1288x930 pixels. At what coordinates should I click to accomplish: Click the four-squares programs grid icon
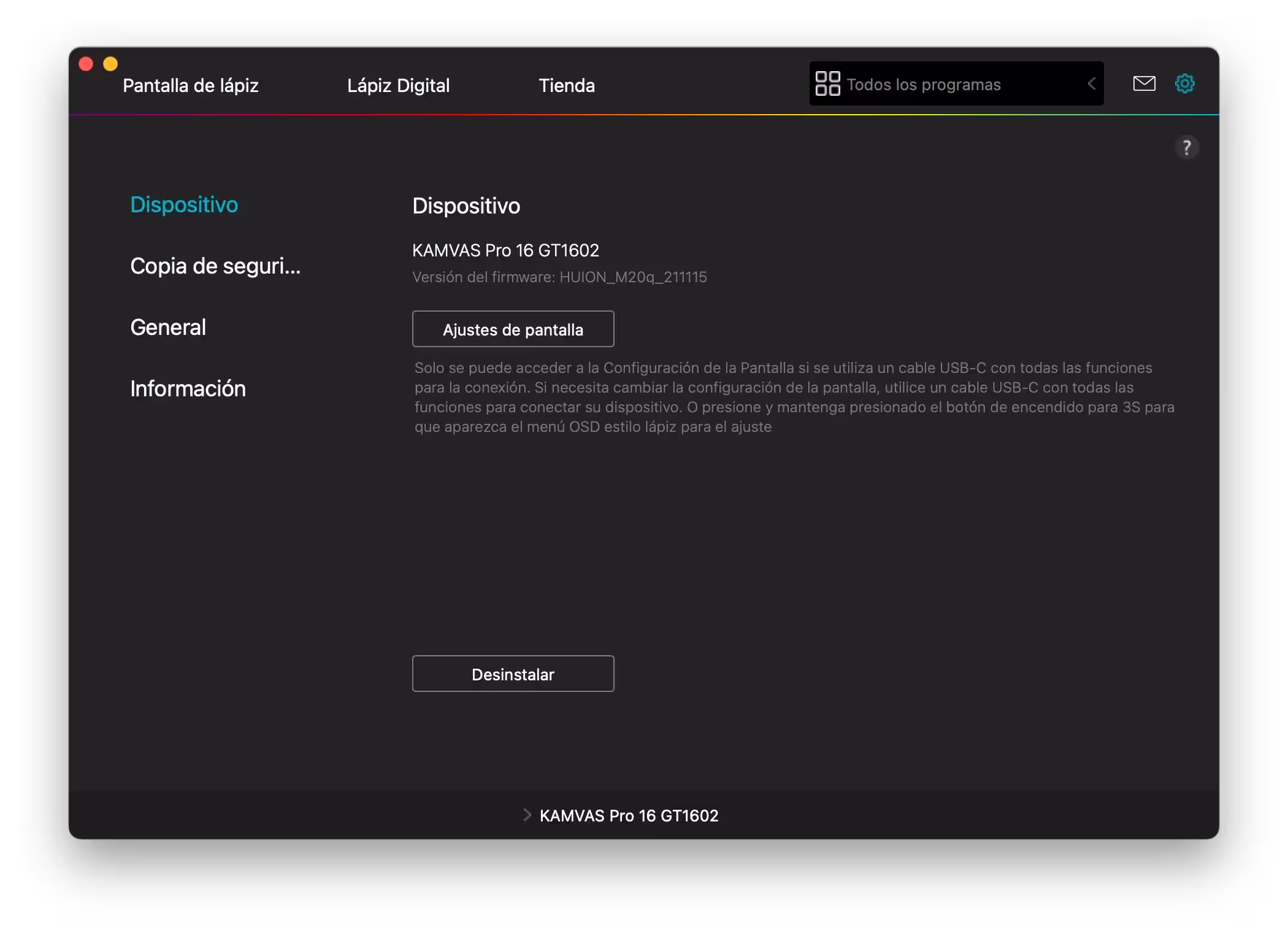pyautogui.click(x=827, y=83)
